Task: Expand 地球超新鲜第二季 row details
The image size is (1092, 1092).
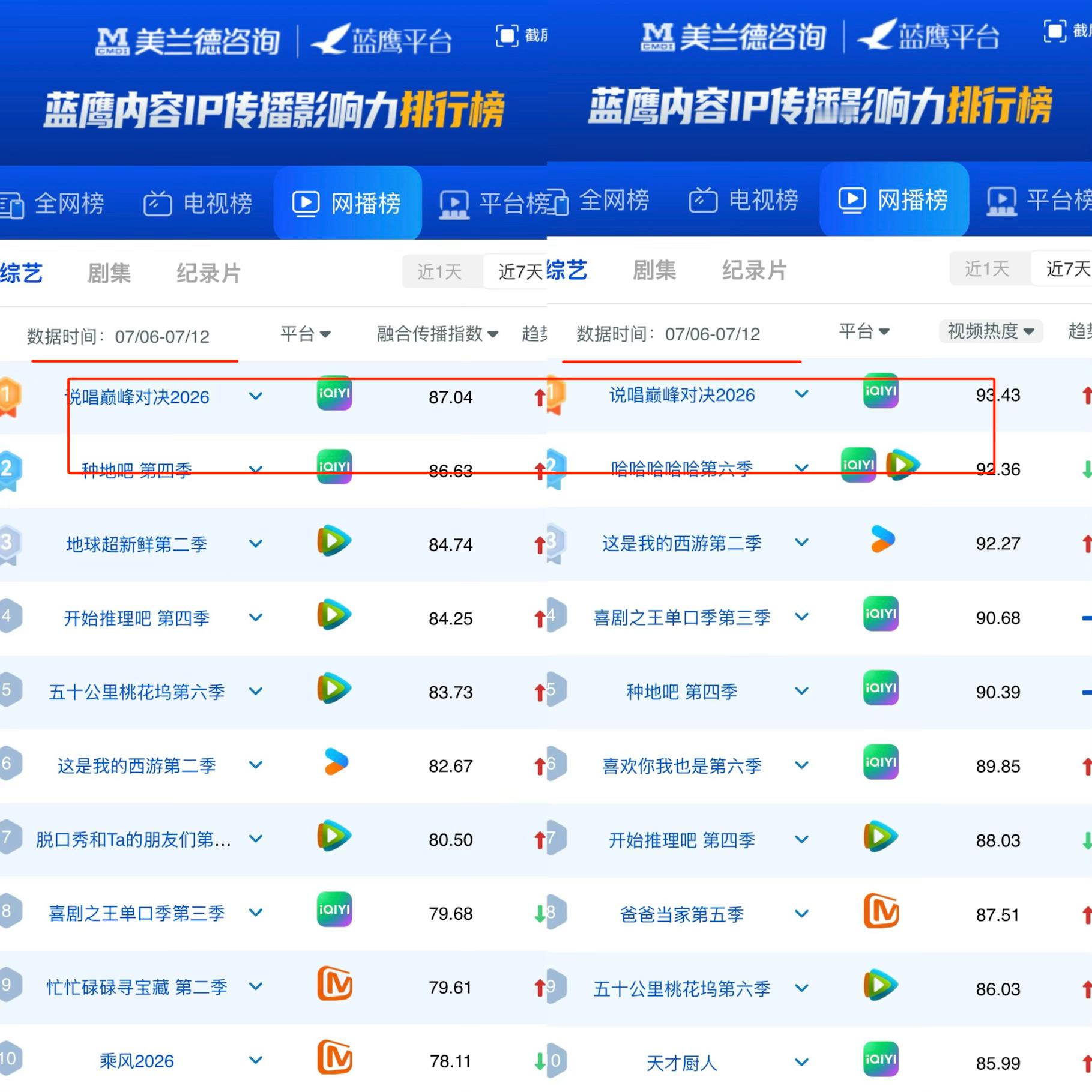Action: [x=256, y=544]
